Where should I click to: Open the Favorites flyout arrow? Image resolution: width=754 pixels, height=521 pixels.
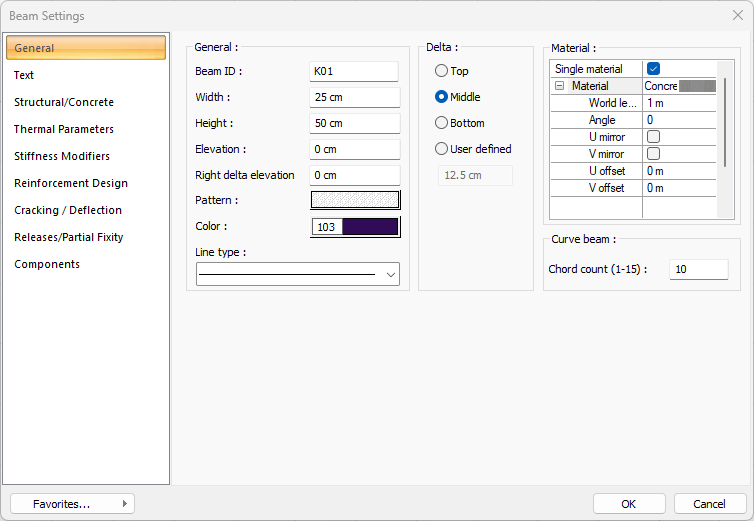tap(124, 504)
